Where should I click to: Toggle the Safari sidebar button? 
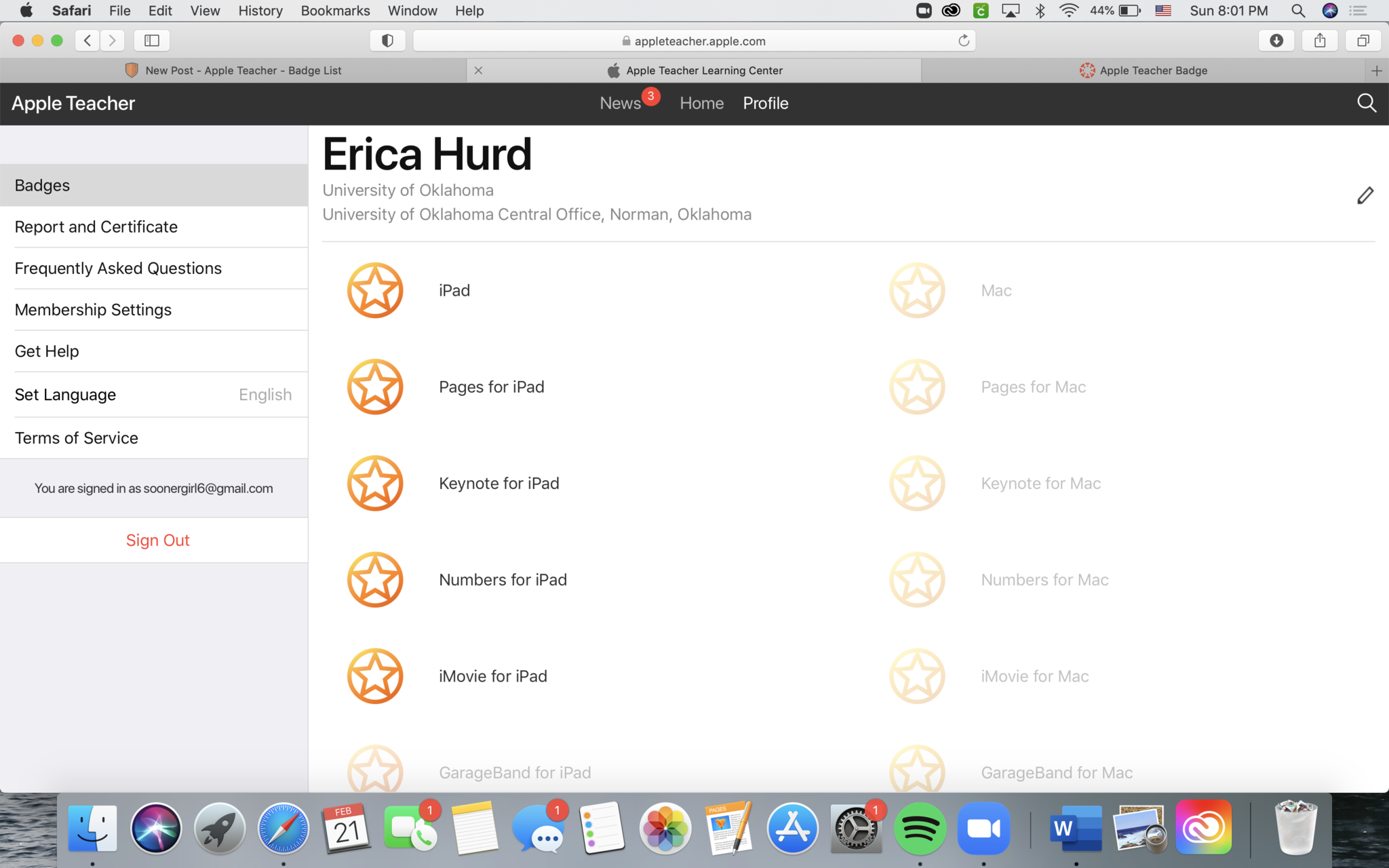click(152, 41)
